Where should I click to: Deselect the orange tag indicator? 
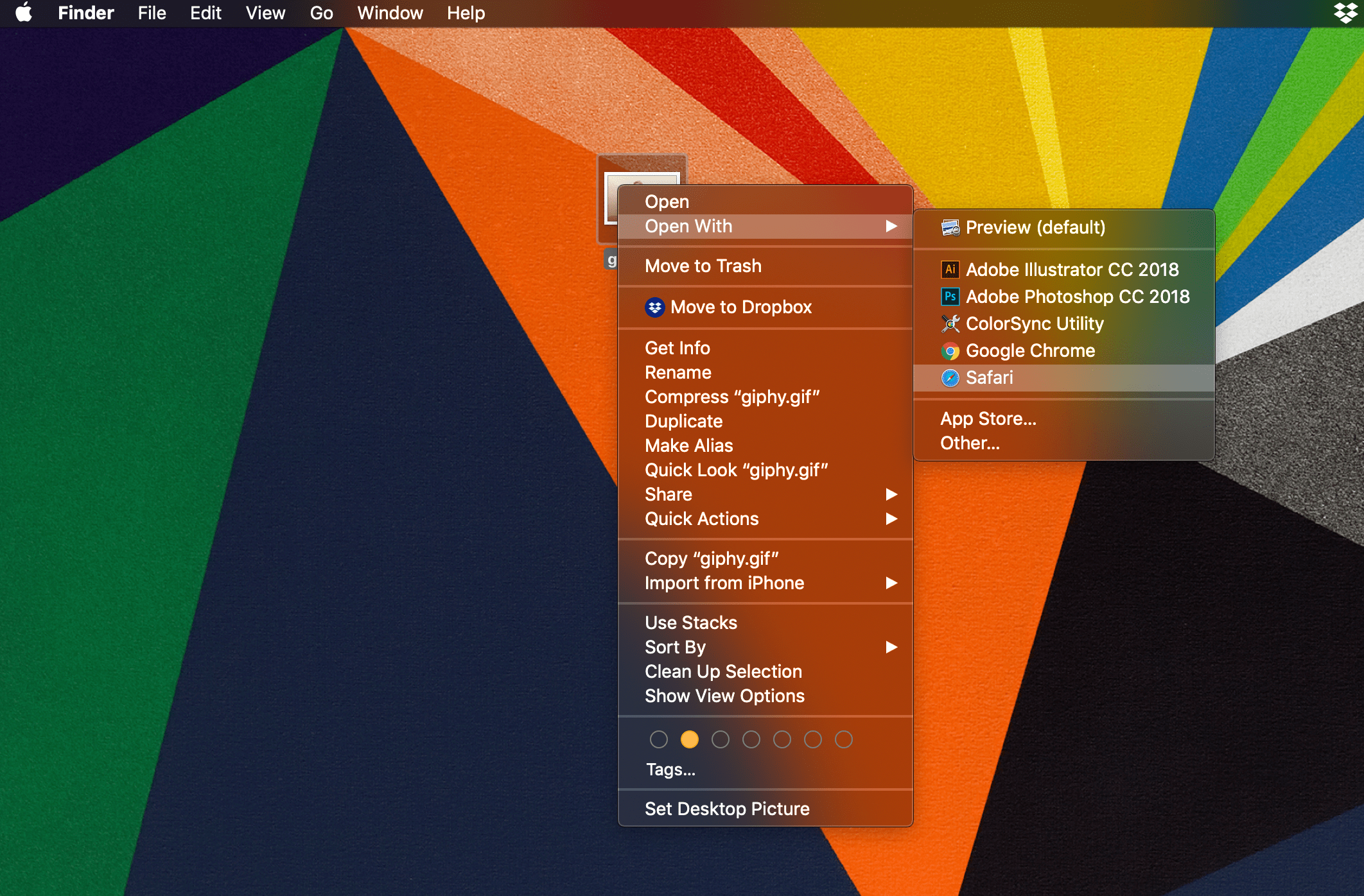pyautogui.click(x=690, y=739)
